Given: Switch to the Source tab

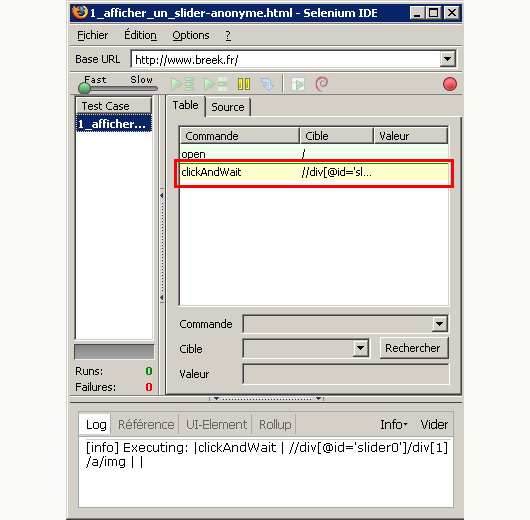Looking at the screenshot, I should (228, 107).
